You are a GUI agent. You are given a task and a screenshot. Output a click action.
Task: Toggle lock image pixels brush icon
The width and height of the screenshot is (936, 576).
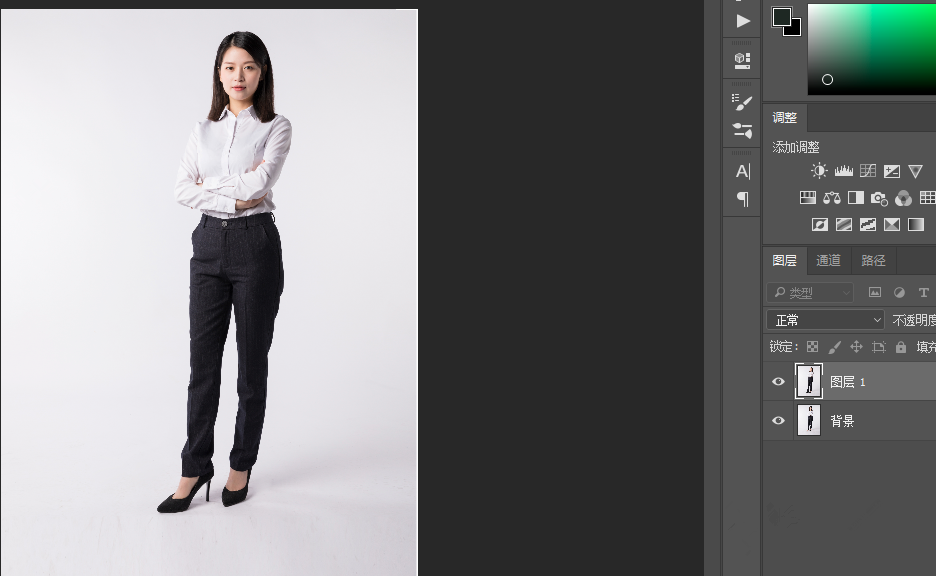tap(835, 347)
